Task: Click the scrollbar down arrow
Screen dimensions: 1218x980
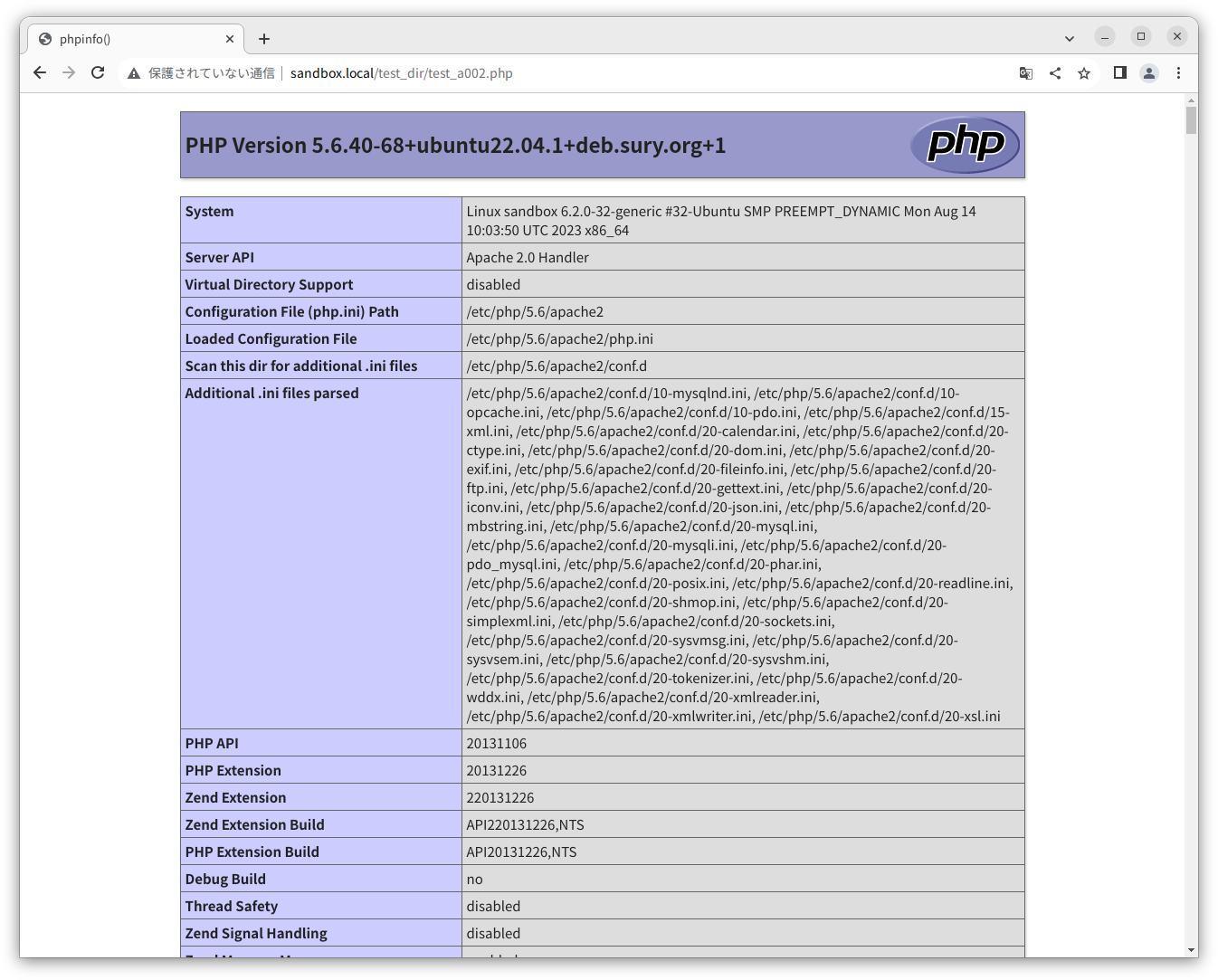Action: pos(1192,950)
